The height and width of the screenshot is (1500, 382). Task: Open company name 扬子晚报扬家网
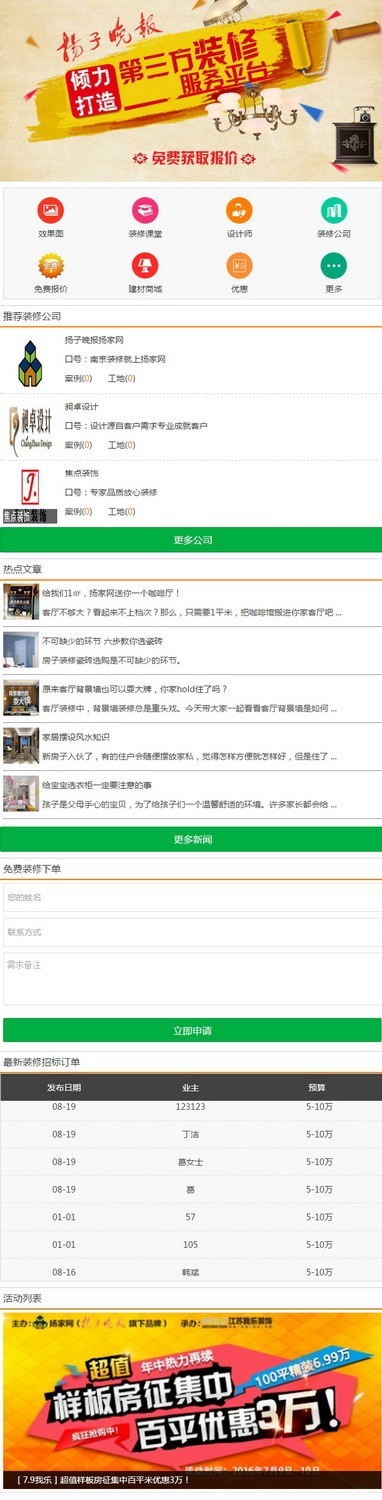click(x=94, y=340)
